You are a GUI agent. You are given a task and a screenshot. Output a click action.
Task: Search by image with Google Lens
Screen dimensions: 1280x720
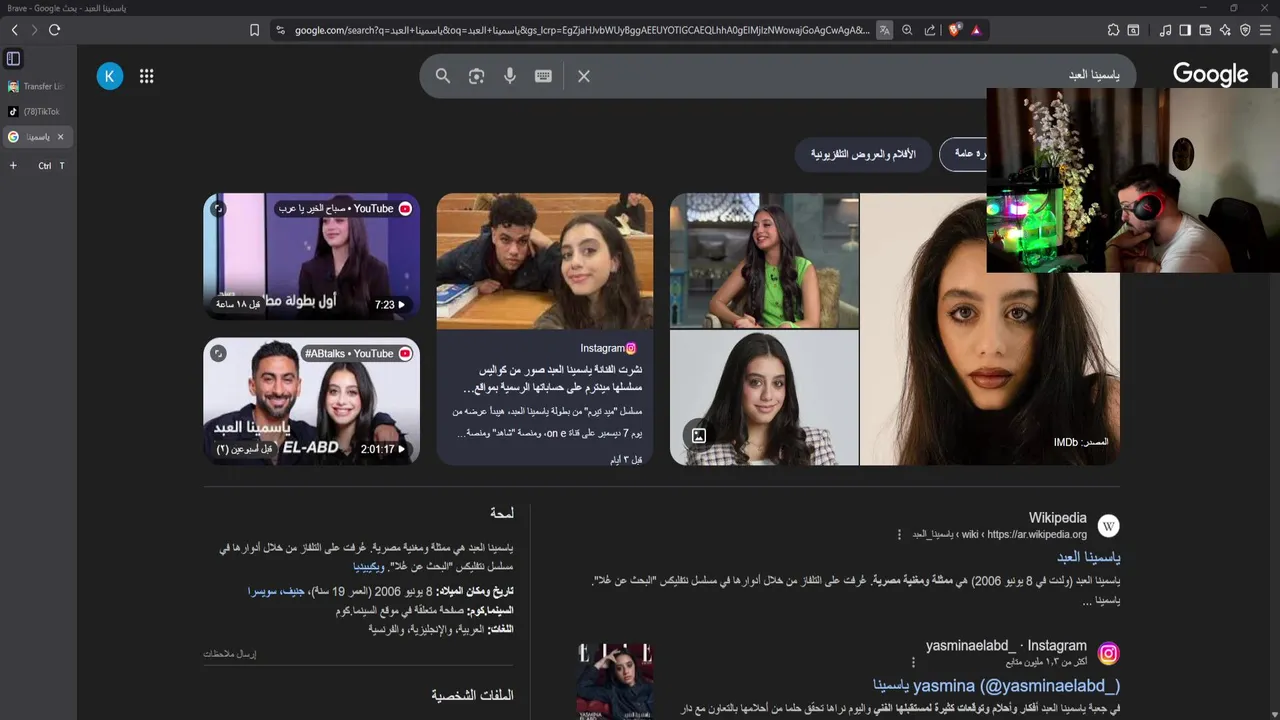click(477, 76)
